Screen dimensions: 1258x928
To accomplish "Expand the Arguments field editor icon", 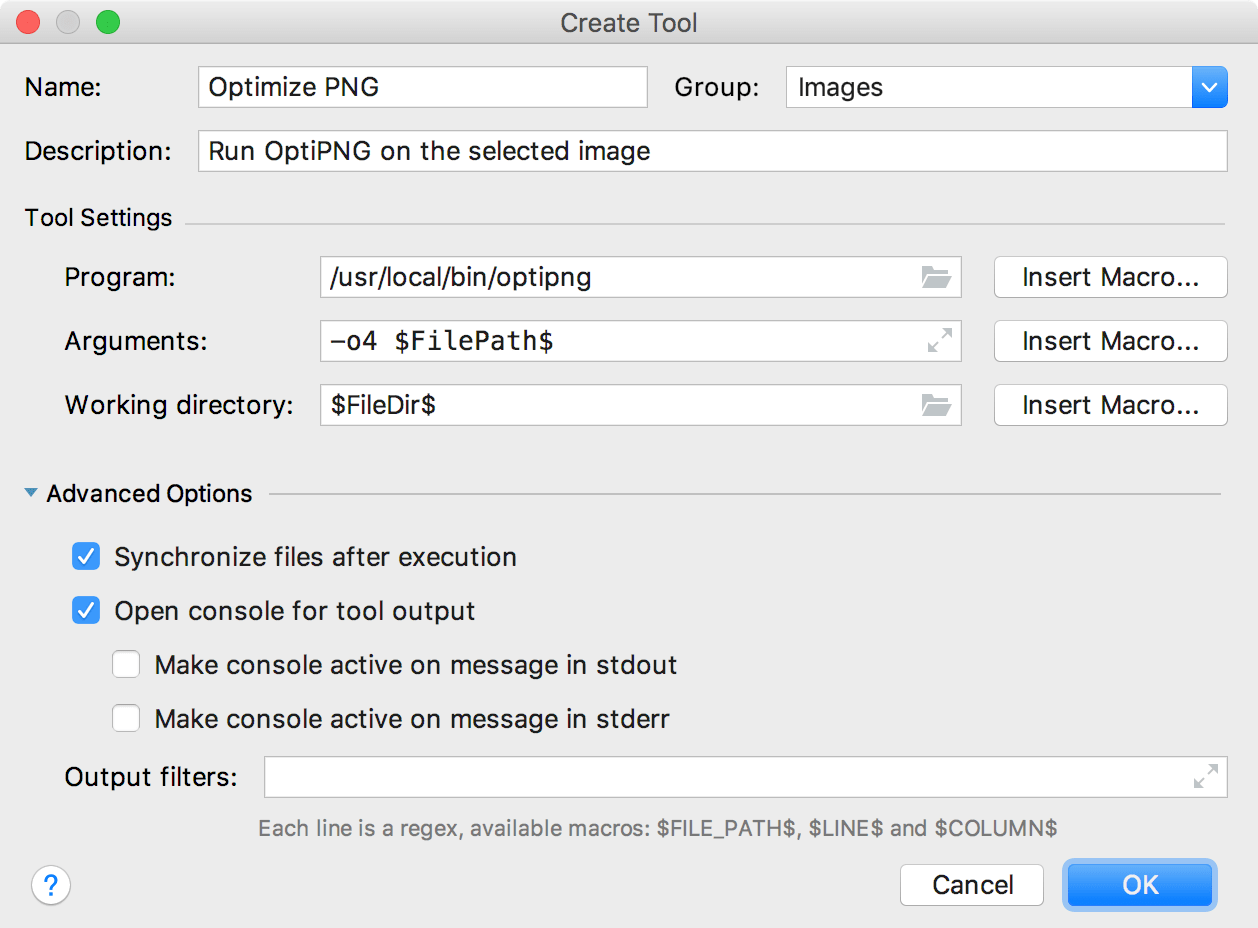I will (x=939, y=340).
